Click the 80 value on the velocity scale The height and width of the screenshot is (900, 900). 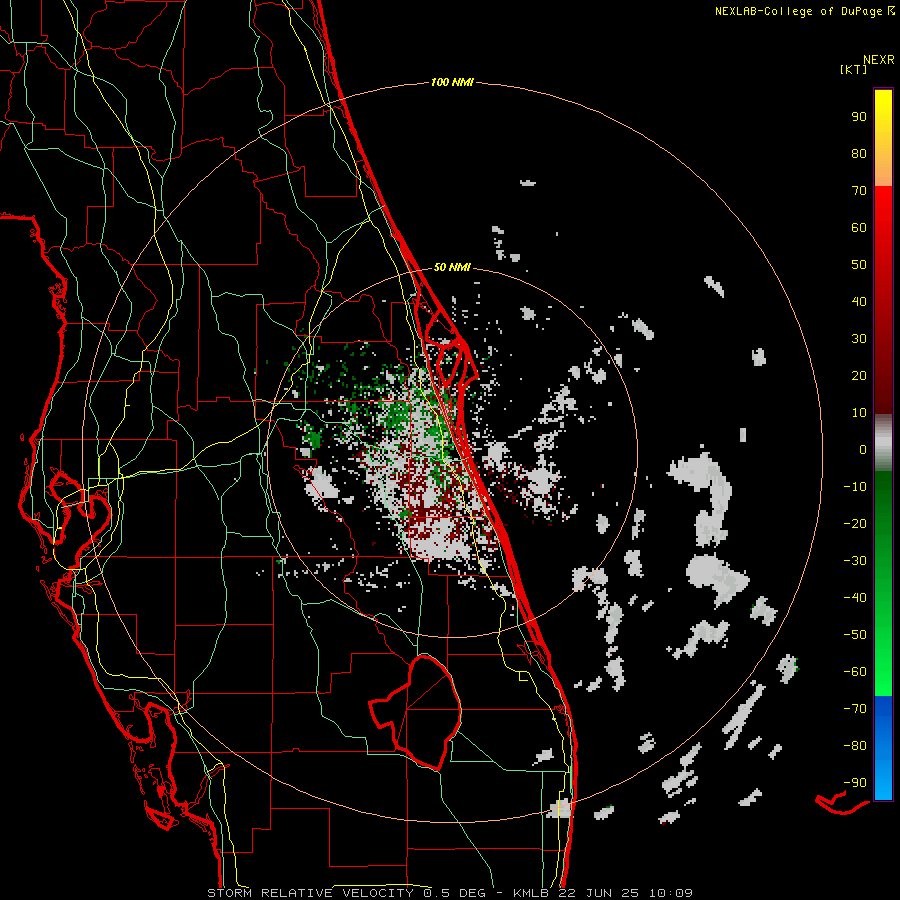[859, 154]
